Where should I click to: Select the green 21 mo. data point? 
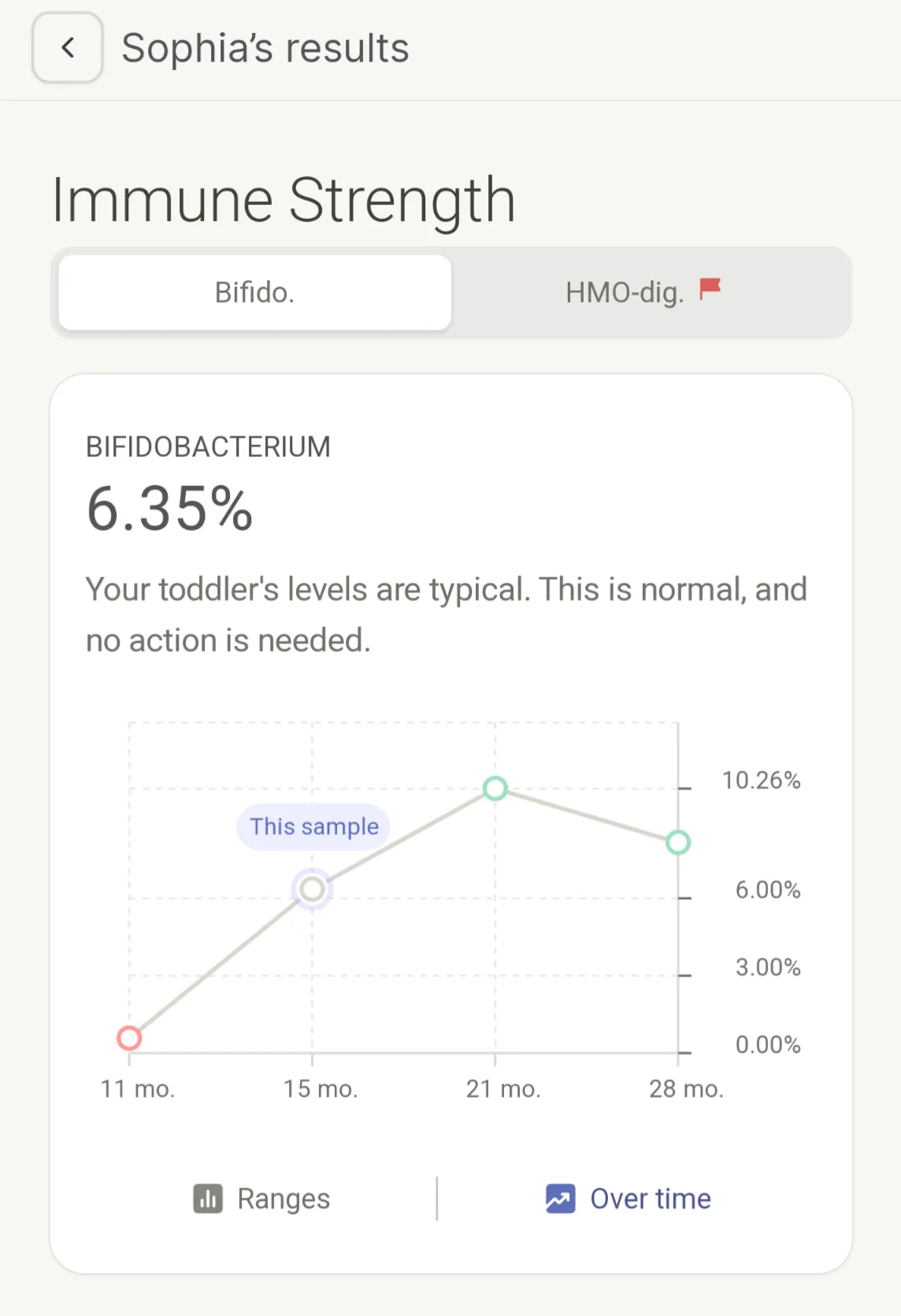(495, 788)
